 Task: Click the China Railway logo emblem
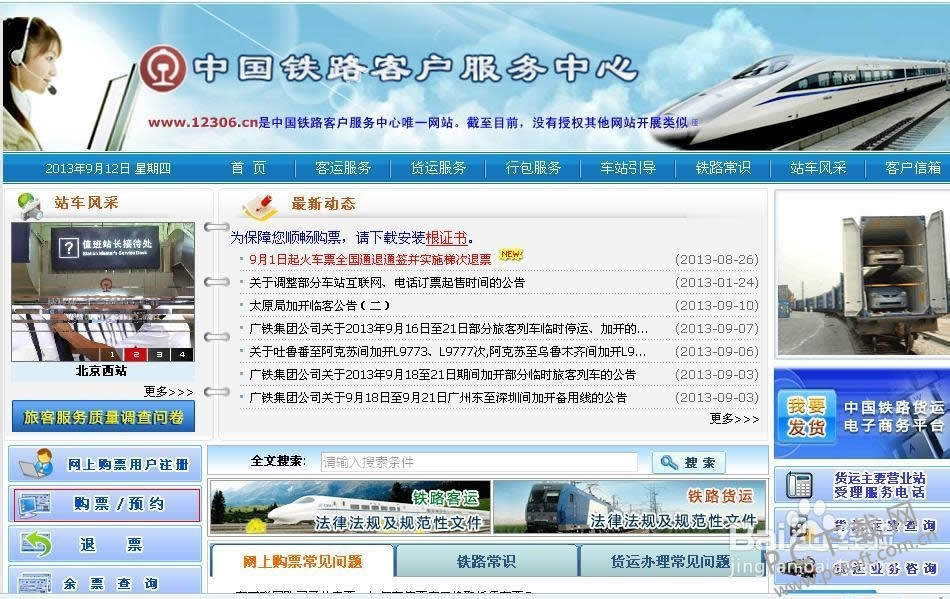point(163,68)
